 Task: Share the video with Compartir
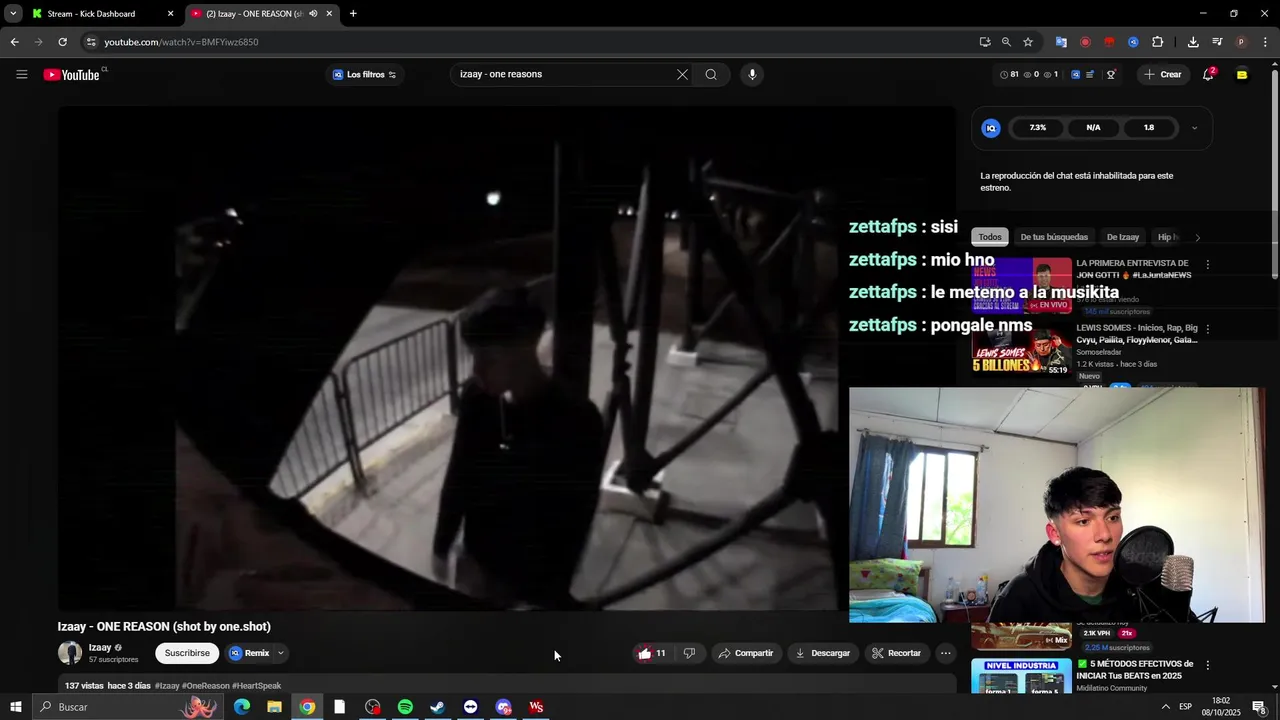[x=746, y=653]
